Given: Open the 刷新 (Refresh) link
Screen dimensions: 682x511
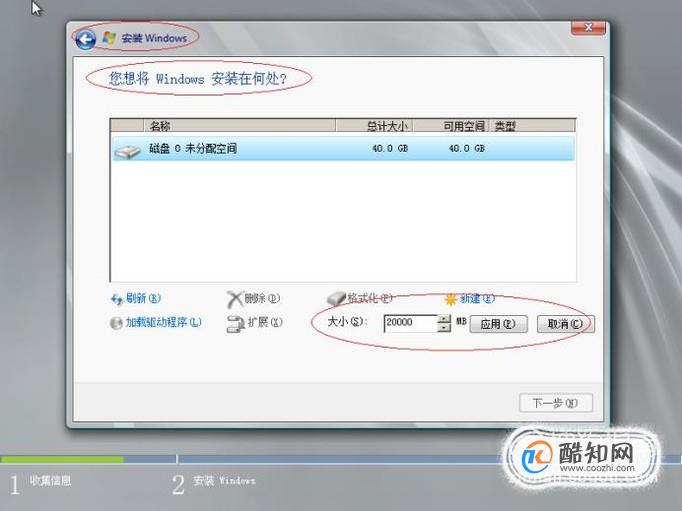Looking at the screenshot, I should [x=143, y=298].
